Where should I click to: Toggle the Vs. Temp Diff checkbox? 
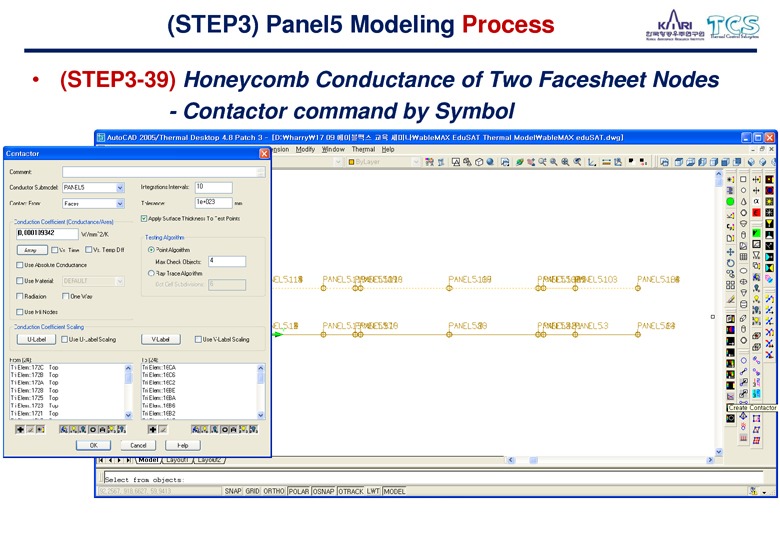pyautogui.click(x=89, y=250)
